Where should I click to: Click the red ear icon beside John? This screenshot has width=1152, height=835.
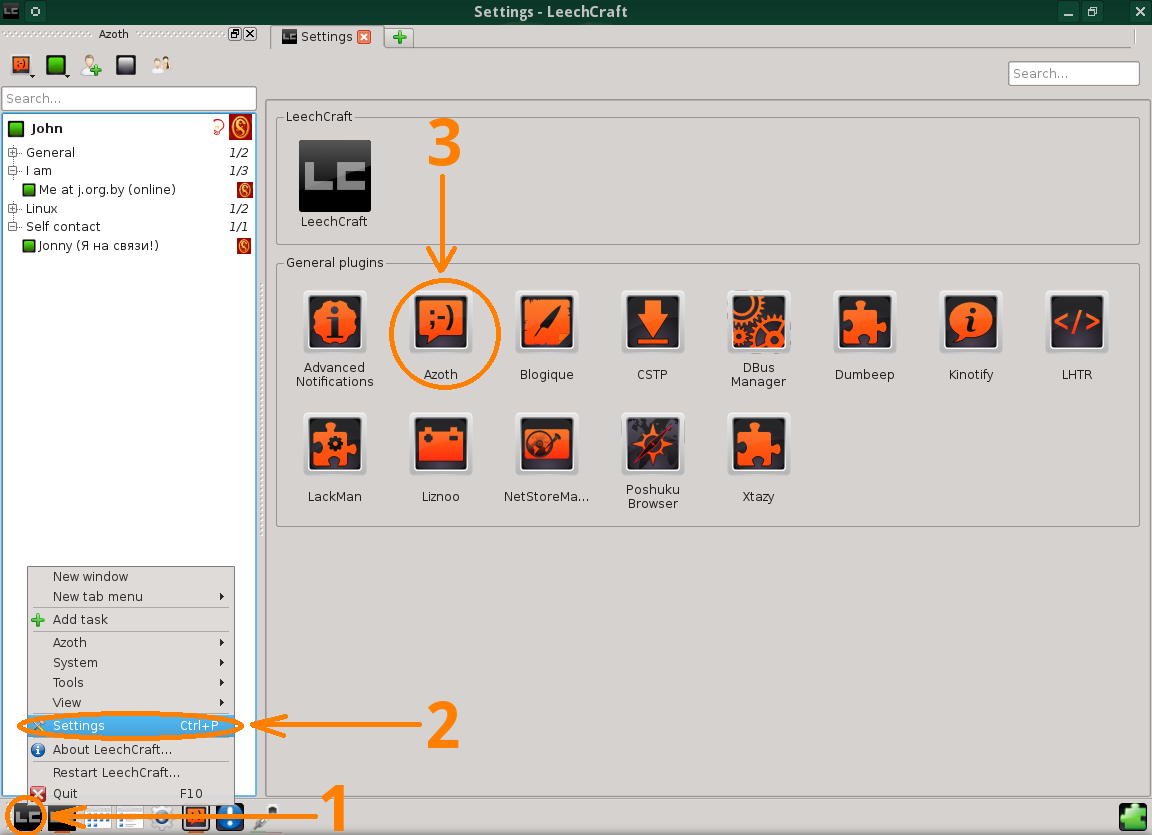tap(218, 128)
